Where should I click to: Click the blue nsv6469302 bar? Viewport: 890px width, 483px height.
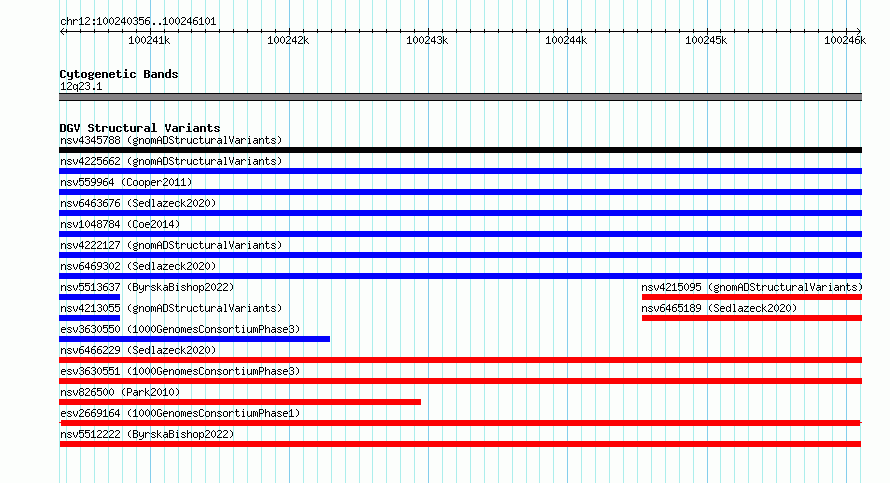point(460,276)
